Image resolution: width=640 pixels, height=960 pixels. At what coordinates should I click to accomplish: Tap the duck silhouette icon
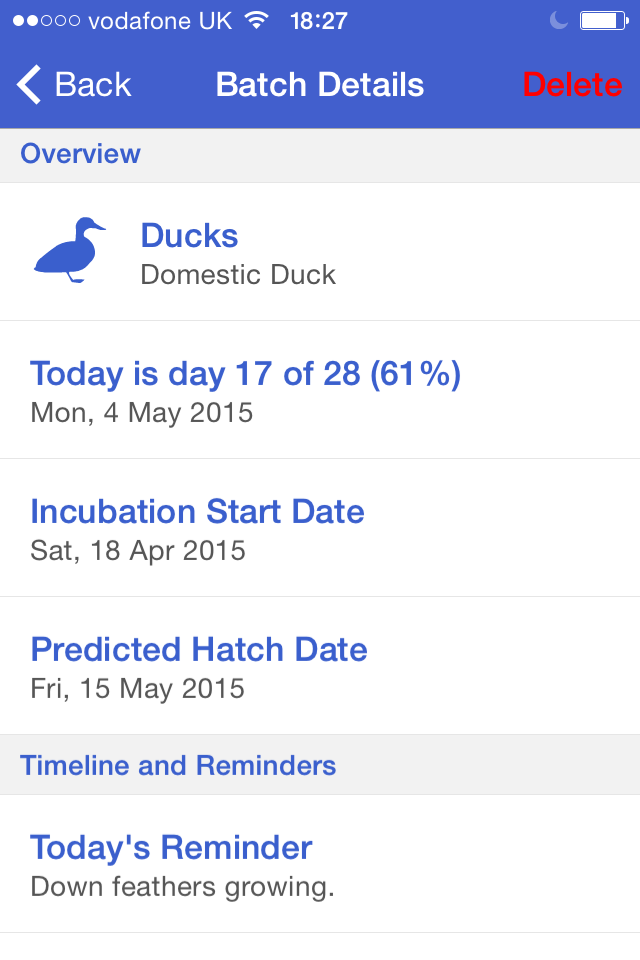click(x=69, y=251)
